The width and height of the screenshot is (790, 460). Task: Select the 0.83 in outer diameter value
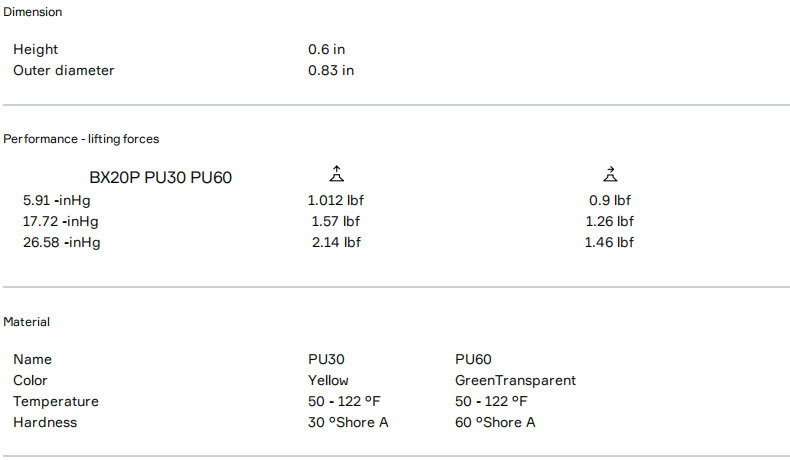[331, 70]
